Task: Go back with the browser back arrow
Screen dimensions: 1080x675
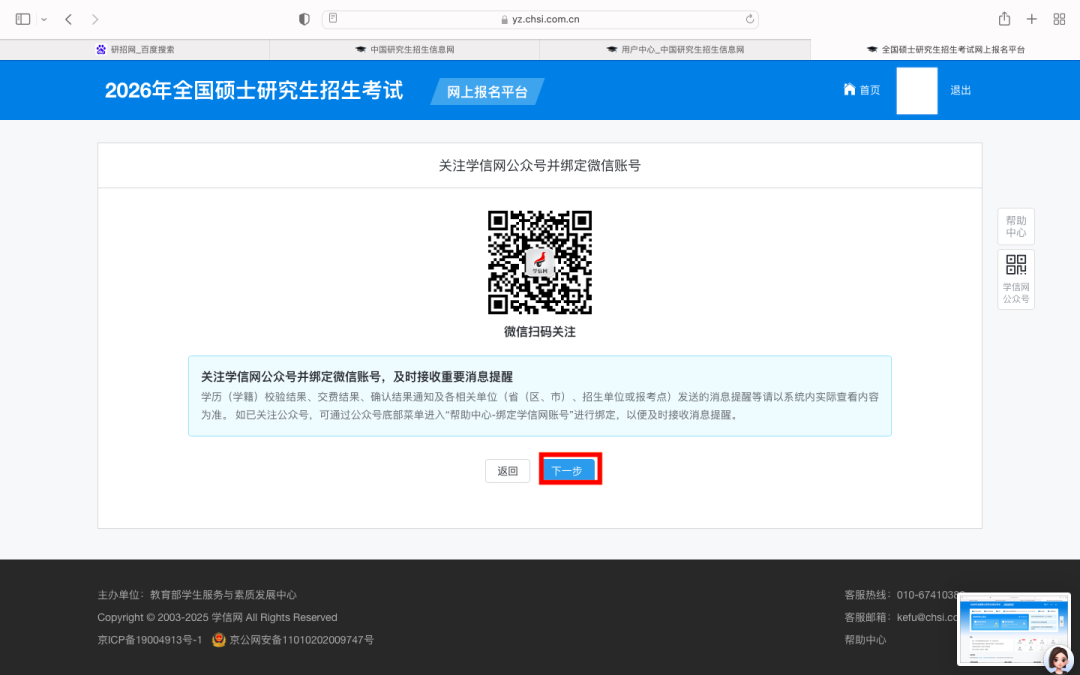Action: click(x=68, y=19)
